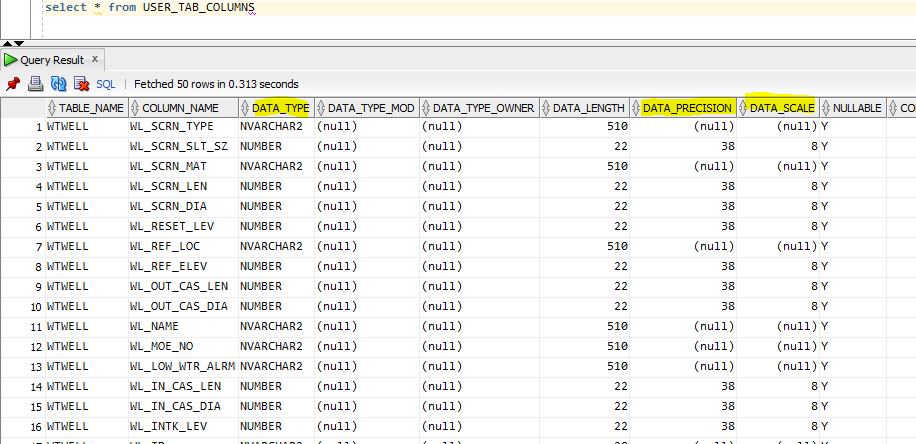
Task: Select the WTWELL table name in the WL_INTK_LEV row
Action: click(x=86, y=426)
